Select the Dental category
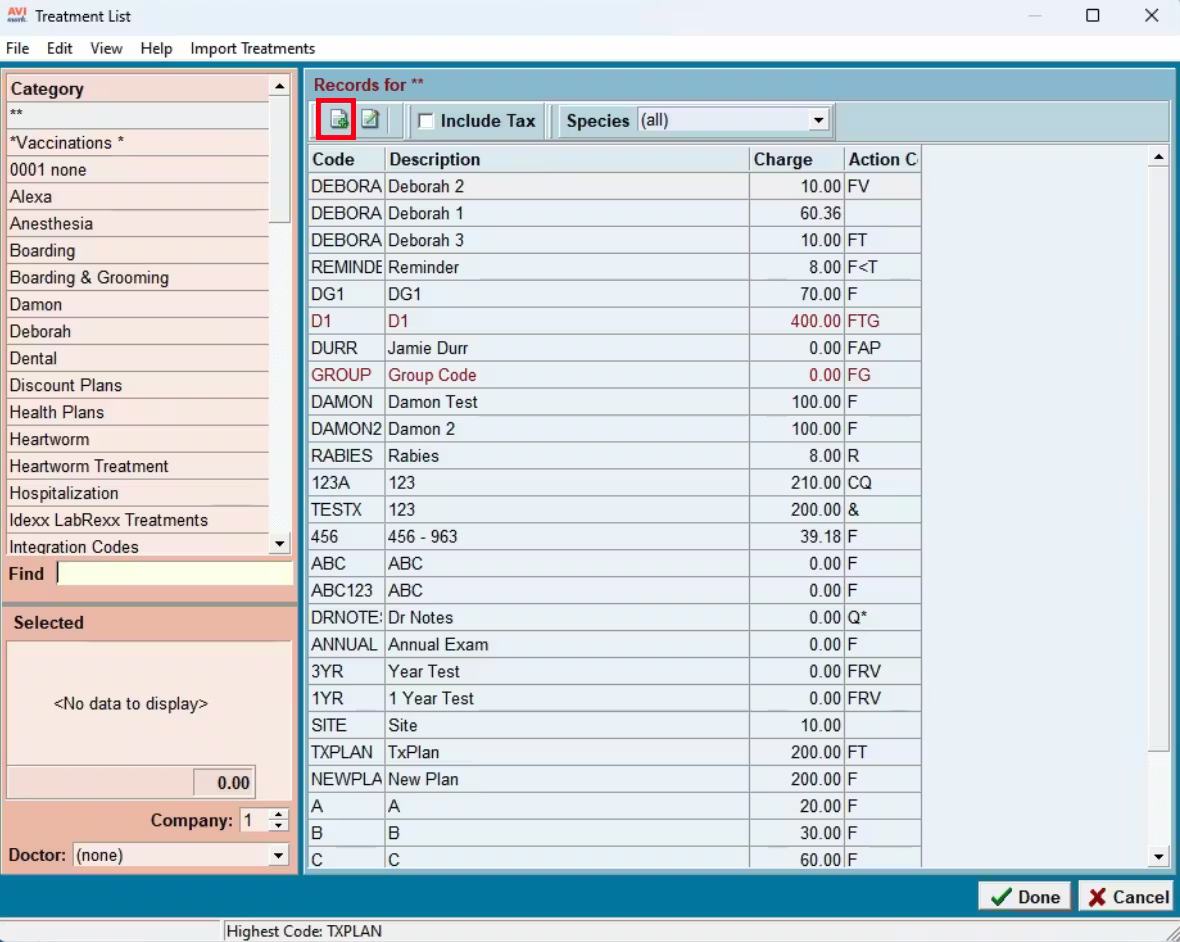 click(138, 358)
